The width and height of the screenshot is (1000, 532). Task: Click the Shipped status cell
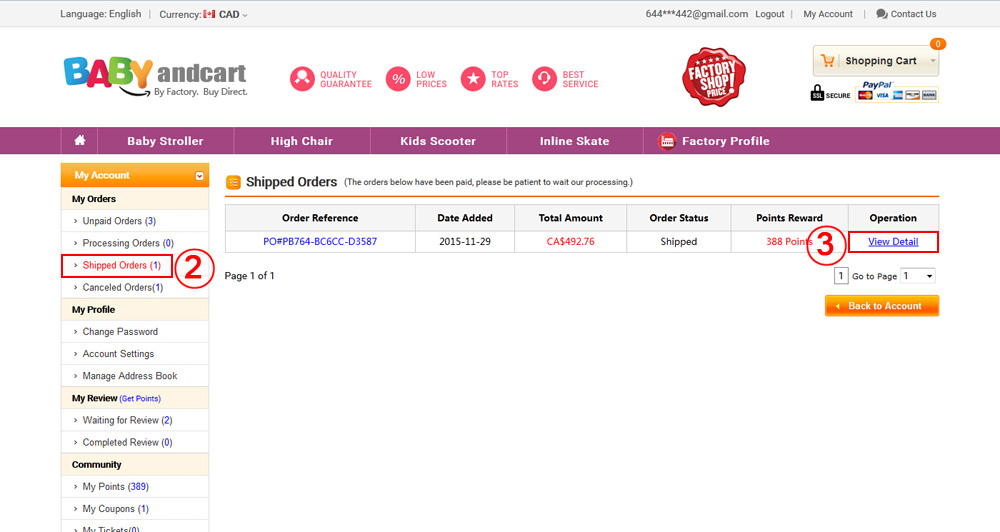pyautogui.click(x=679, y=242)
